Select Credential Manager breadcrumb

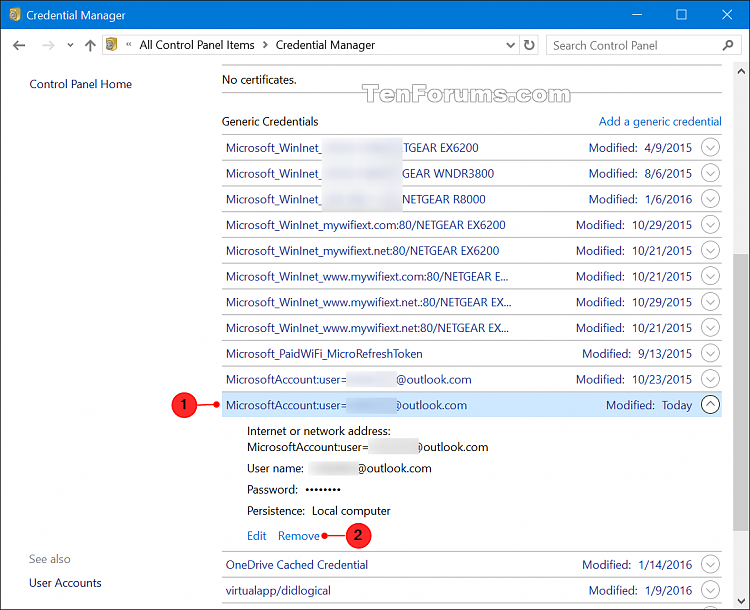coord(325,45)
